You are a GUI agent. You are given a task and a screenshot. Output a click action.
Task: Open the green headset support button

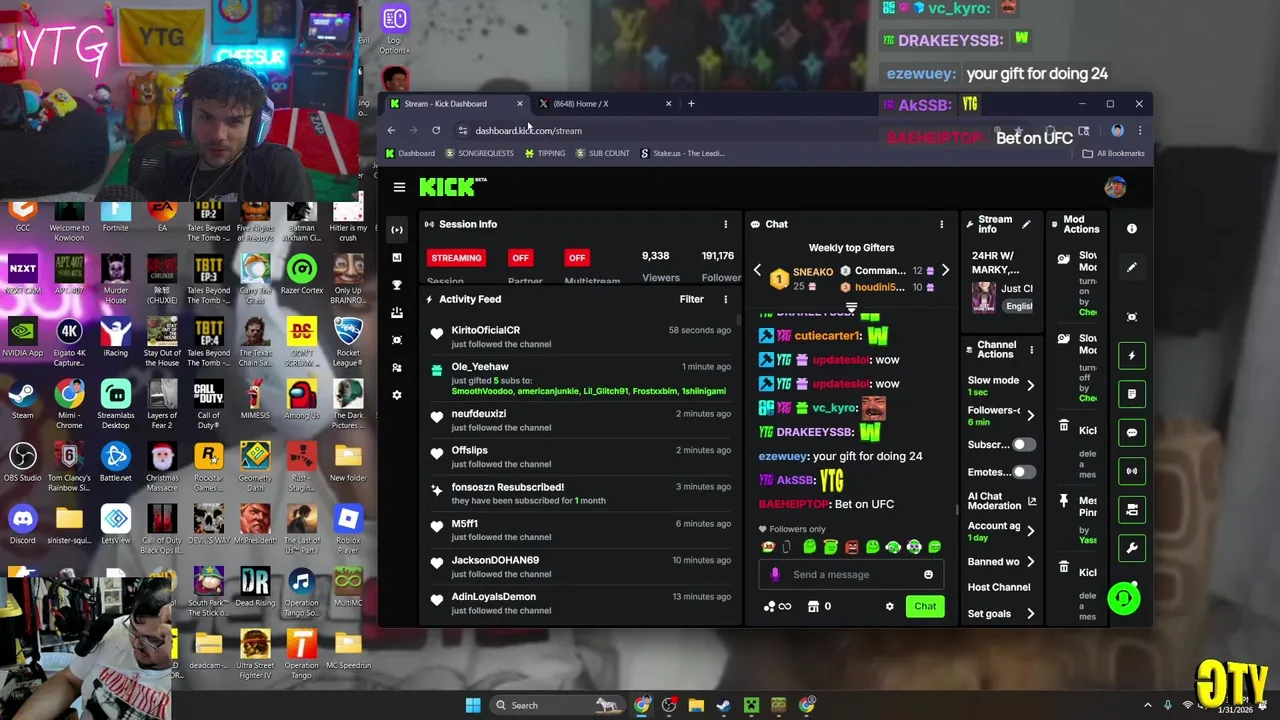click(1124, 598)
